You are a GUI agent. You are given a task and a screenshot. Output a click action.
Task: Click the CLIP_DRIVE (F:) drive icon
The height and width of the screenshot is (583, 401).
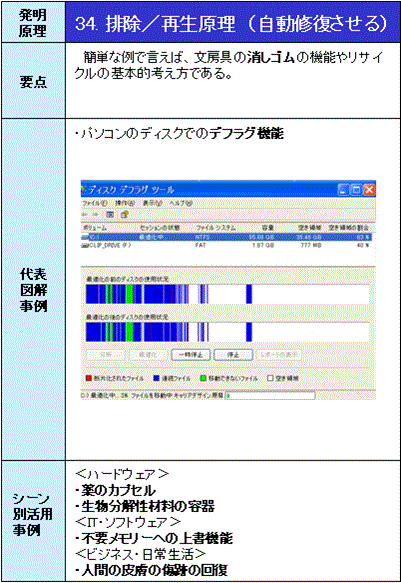(x=85, y=245)
